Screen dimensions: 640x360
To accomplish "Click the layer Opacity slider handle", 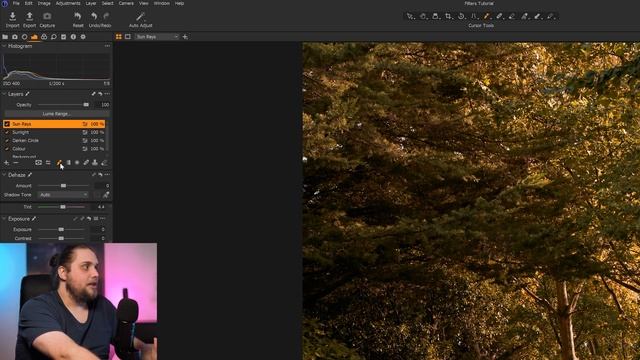I will 86,105.
